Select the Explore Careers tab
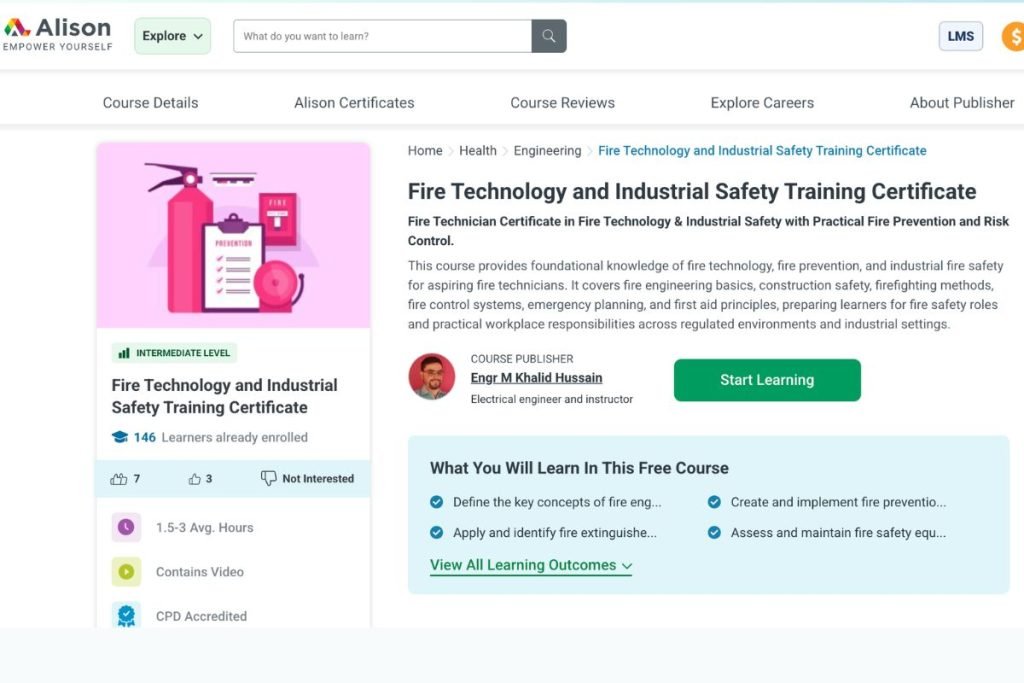 (762, 103)
